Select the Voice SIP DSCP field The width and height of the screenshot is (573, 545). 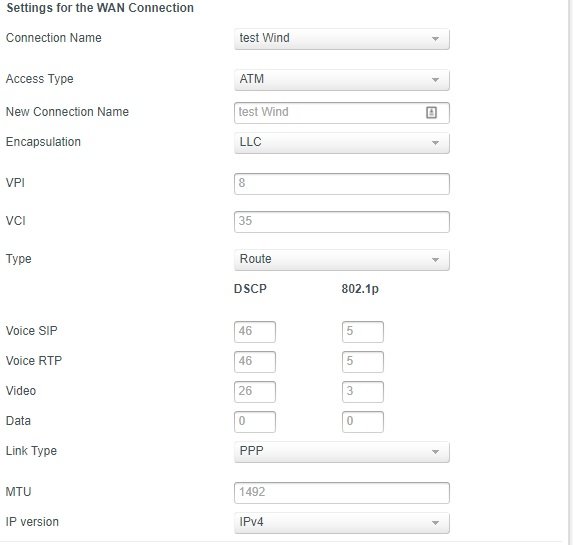click(x=255, y=332)
